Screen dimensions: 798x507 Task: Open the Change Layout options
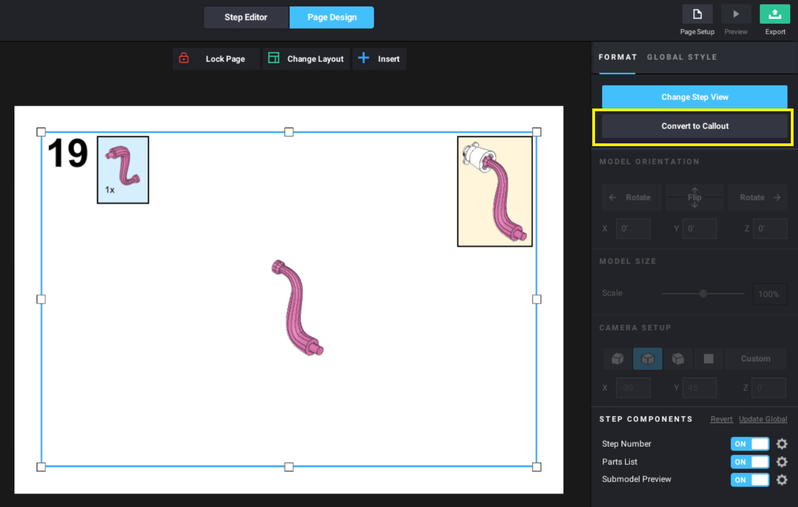[305, 59]
